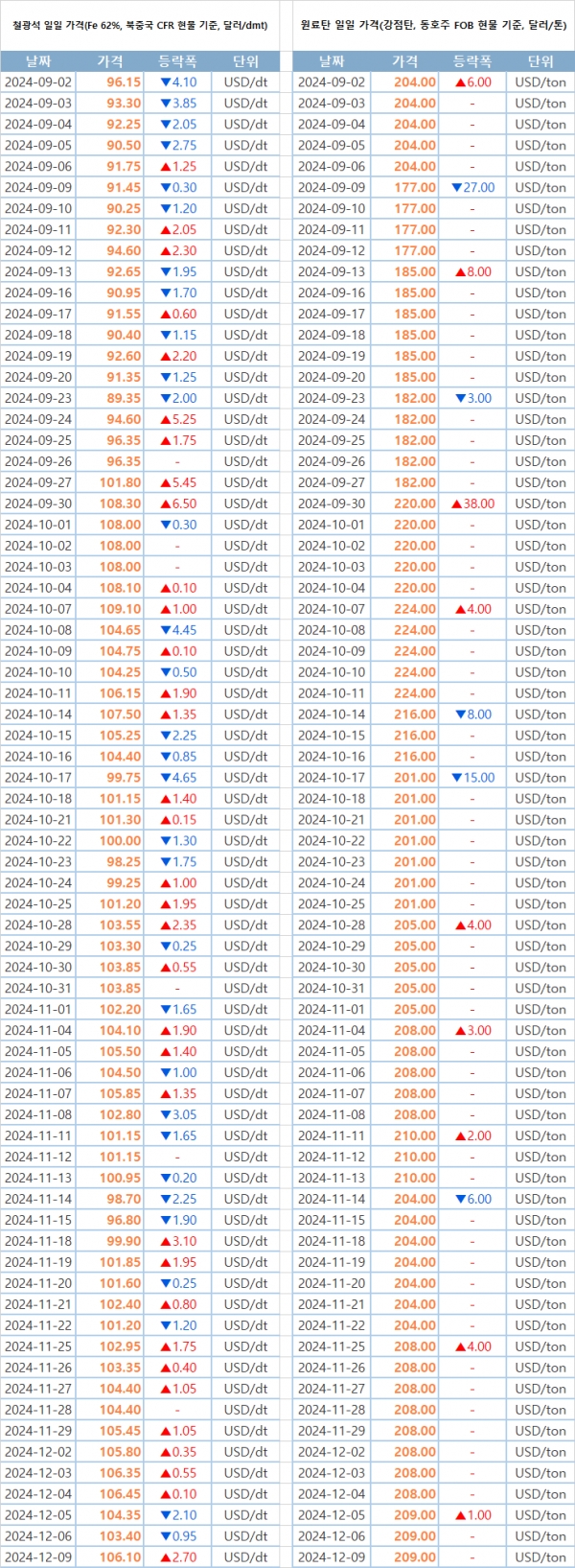Click the 등락폭 header in the 철광석 table
The image size is (575, 1568).
click(177, 61)
